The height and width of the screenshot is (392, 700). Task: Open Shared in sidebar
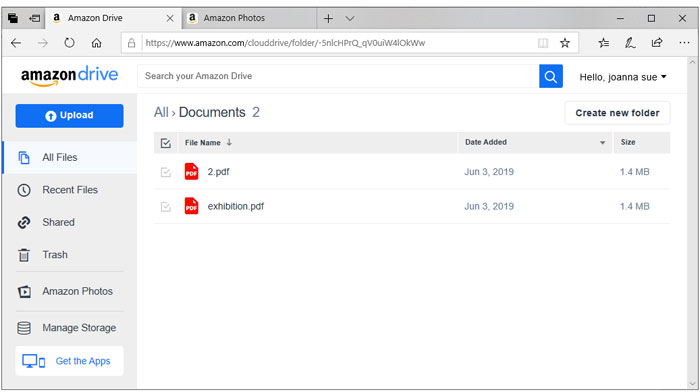tap(70, 222)
